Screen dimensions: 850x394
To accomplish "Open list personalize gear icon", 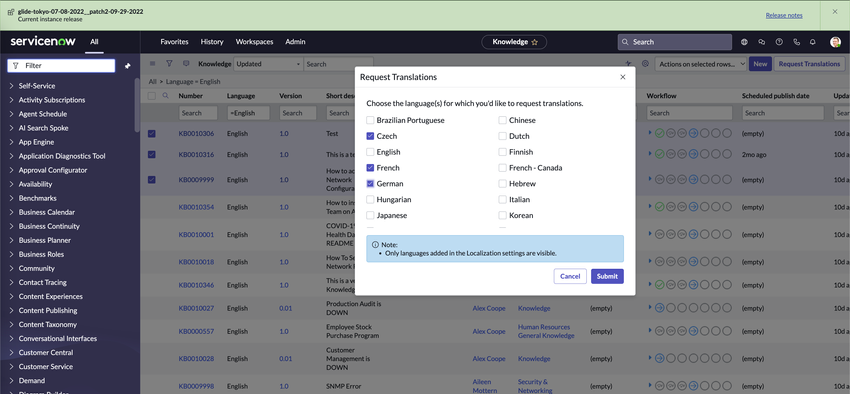I will coord(645,63).
